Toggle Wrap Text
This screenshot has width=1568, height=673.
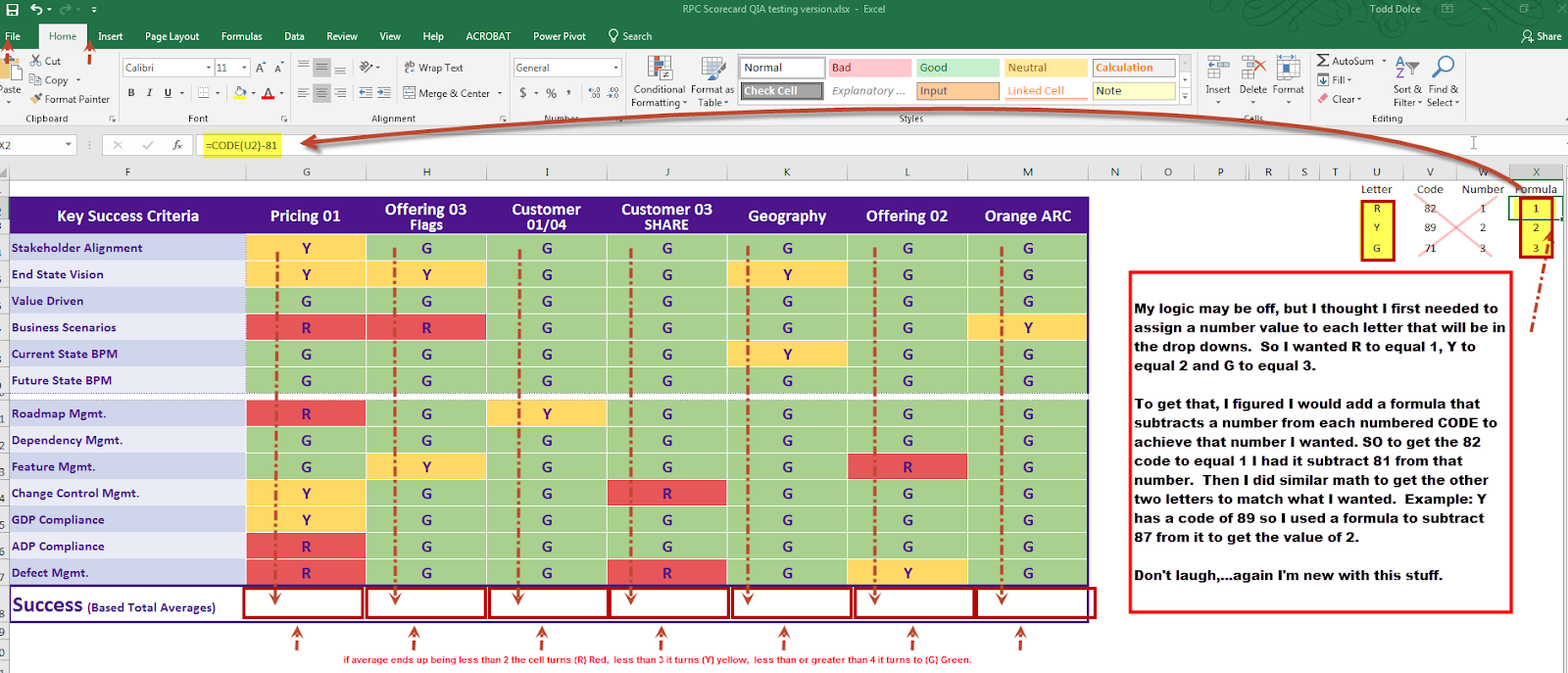click(x=433, y=68)
